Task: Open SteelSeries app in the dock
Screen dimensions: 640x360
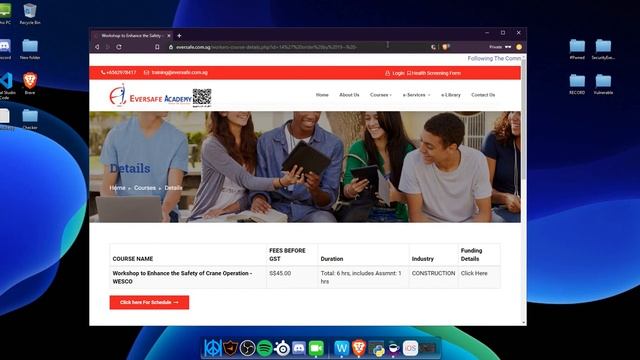Action: [282, 348]
